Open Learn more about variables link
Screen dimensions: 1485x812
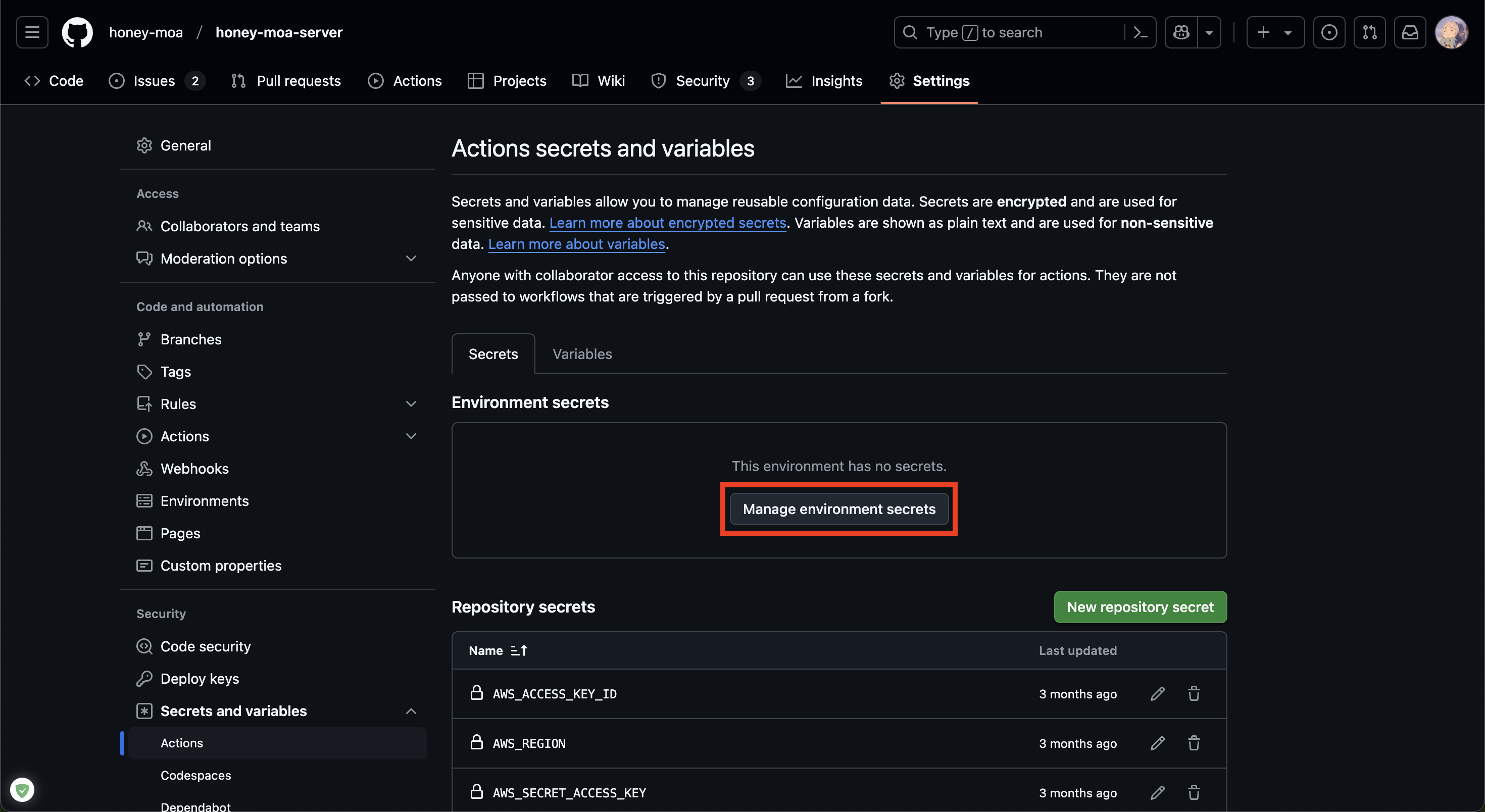(576, 244)
